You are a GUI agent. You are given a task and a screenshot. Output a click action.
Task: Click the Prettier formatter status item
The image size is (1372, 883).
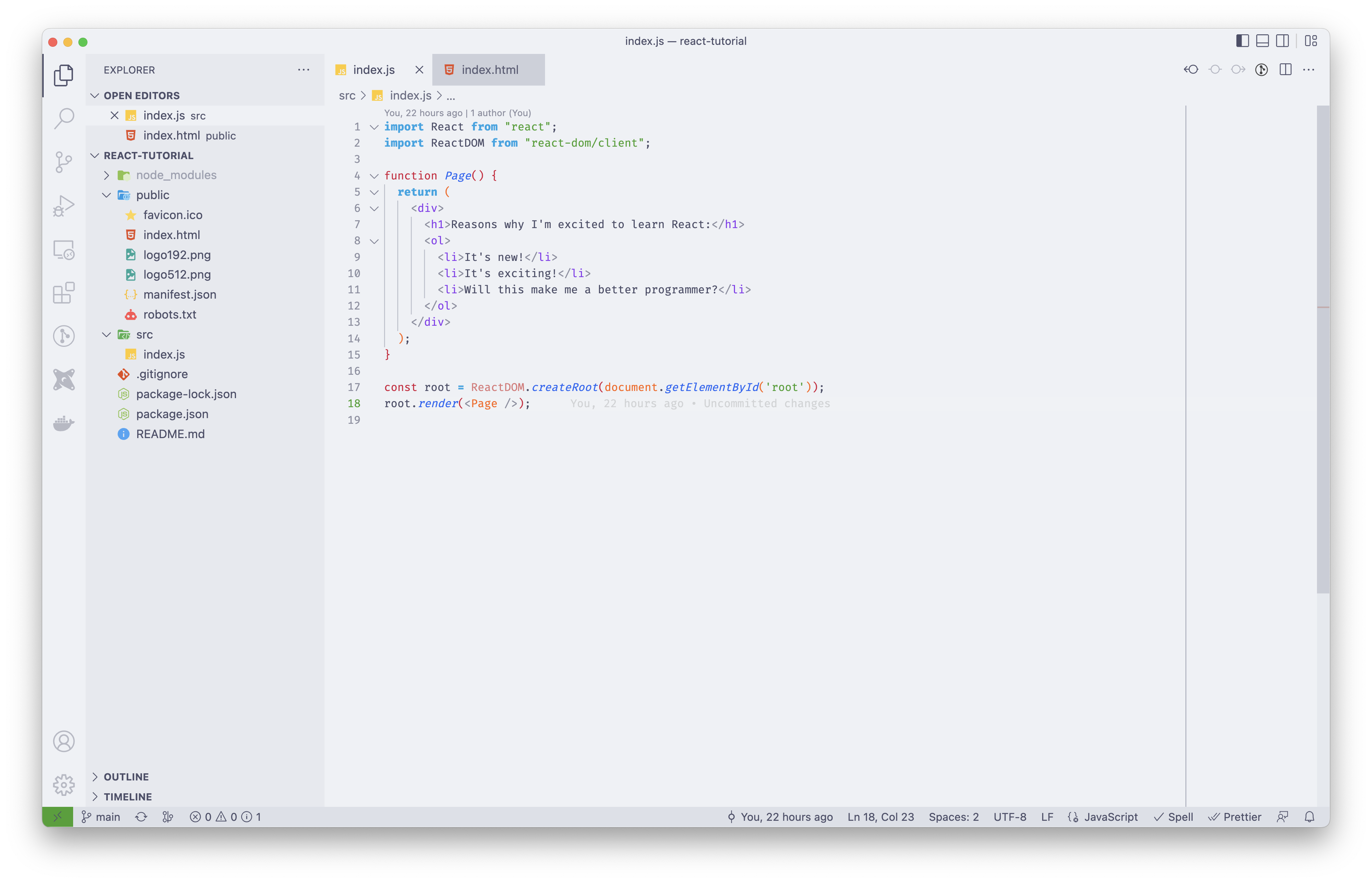click(x=1235, y=817)
